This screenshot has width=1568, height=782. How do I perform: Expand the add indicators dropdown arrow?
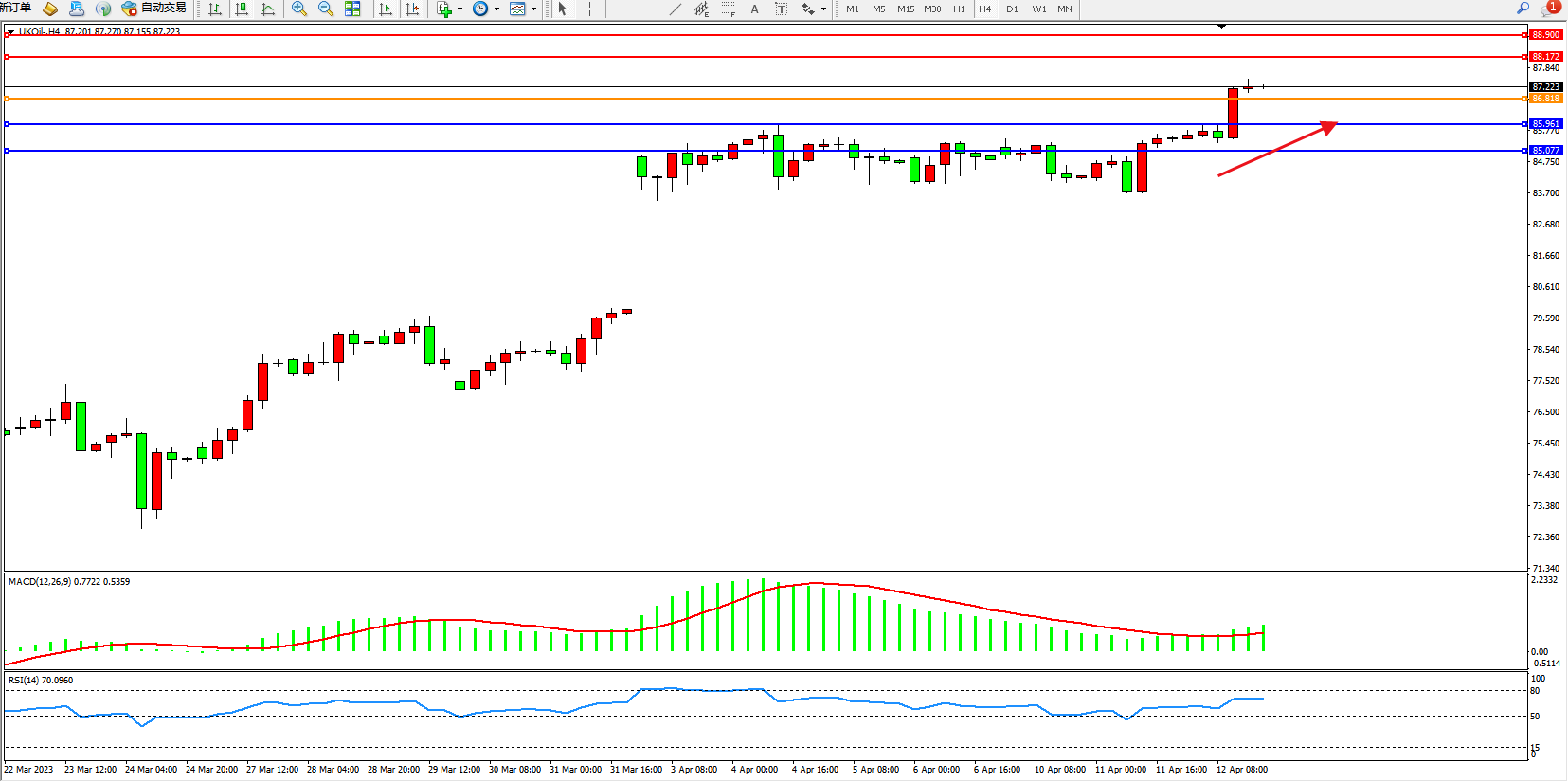click(x=460, y=9)
